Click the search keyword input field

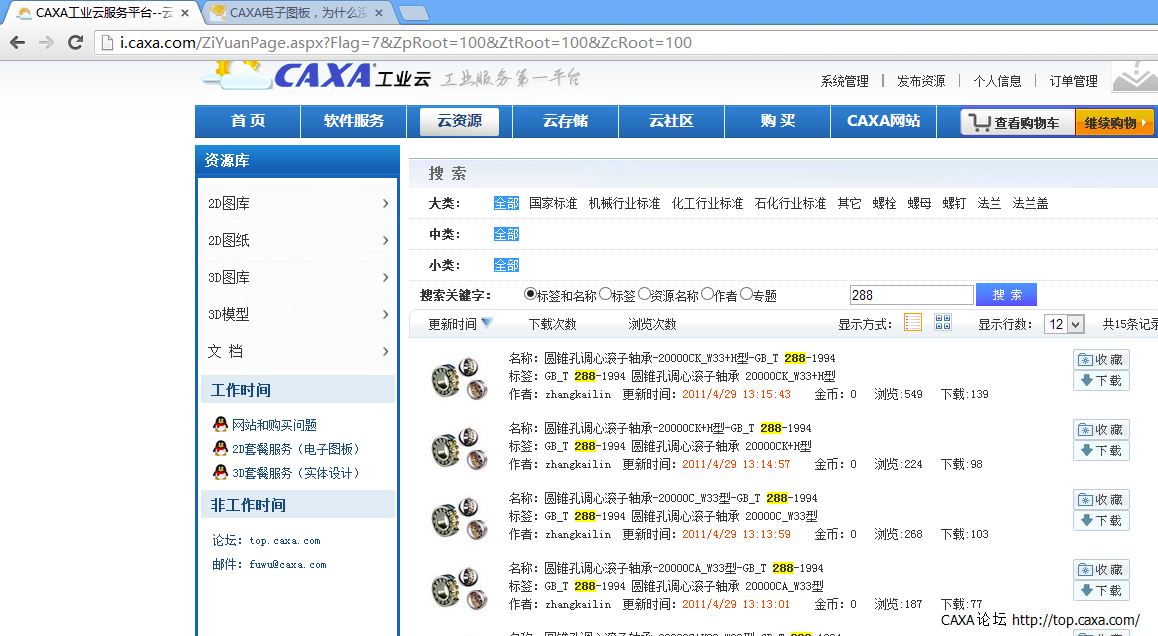pyautogui.click(x=910, y=295)
